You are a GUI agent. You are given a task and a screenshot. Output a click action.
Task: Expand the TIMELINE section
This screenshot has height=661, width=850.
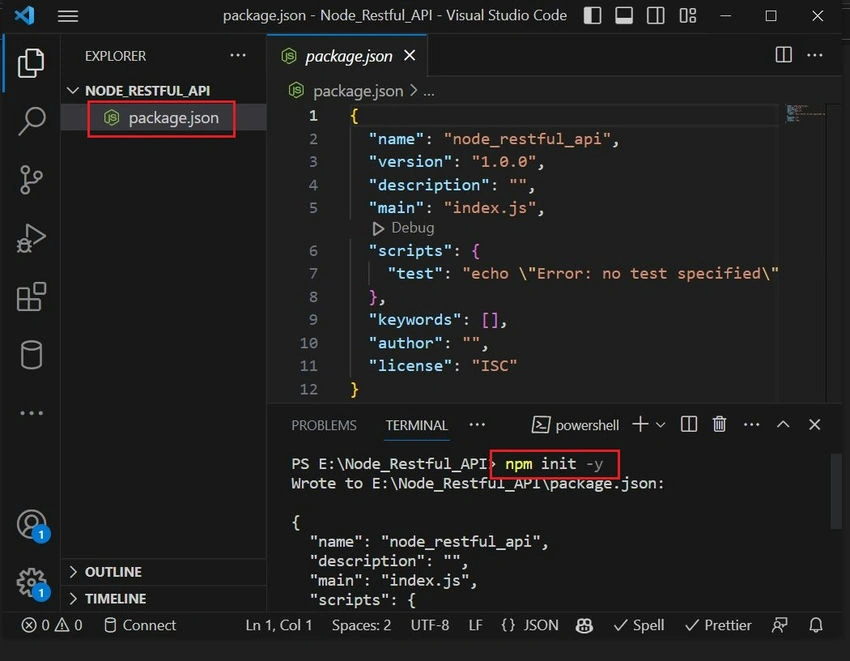point(115,599)
